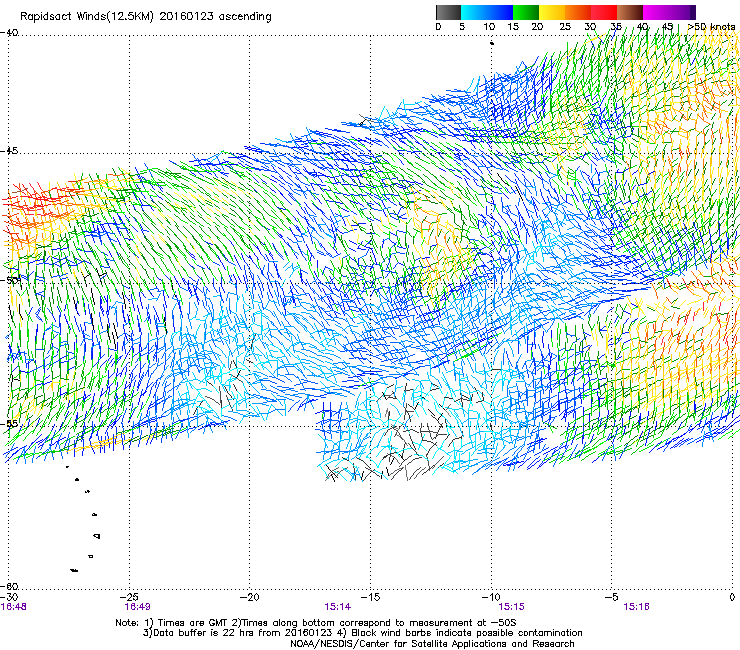Click the green 15-20 knots legend segment
740x650 pixels.
[526, 12]
